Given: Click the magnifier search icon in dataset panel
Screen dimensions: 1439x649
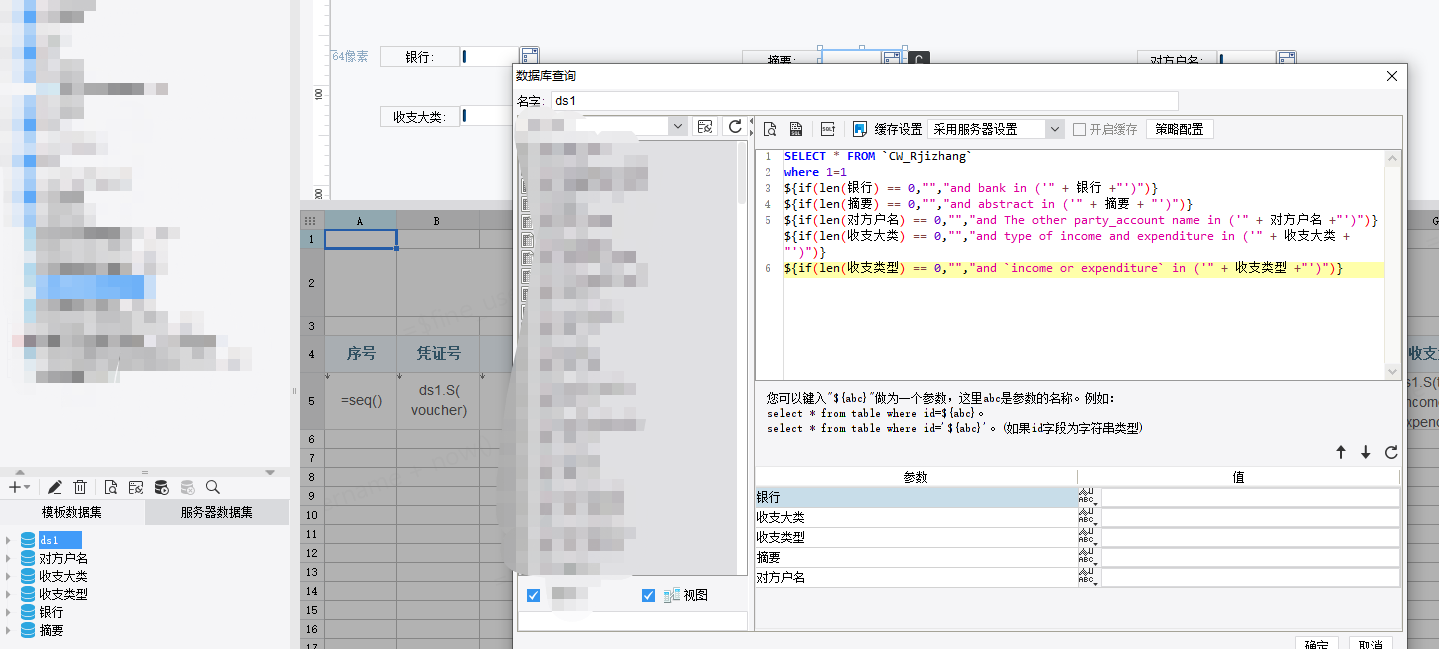Looking at the screenshot, I should [212, 487].
